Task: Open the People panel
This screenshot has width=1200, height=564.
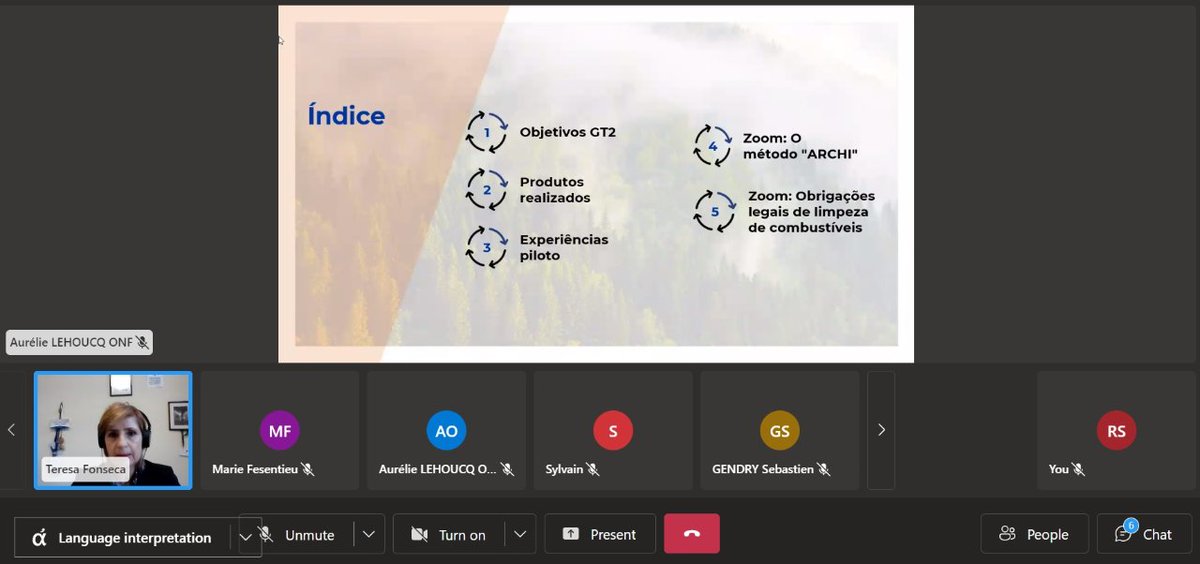Action: pyautogui.click(x=1034, y=534)
